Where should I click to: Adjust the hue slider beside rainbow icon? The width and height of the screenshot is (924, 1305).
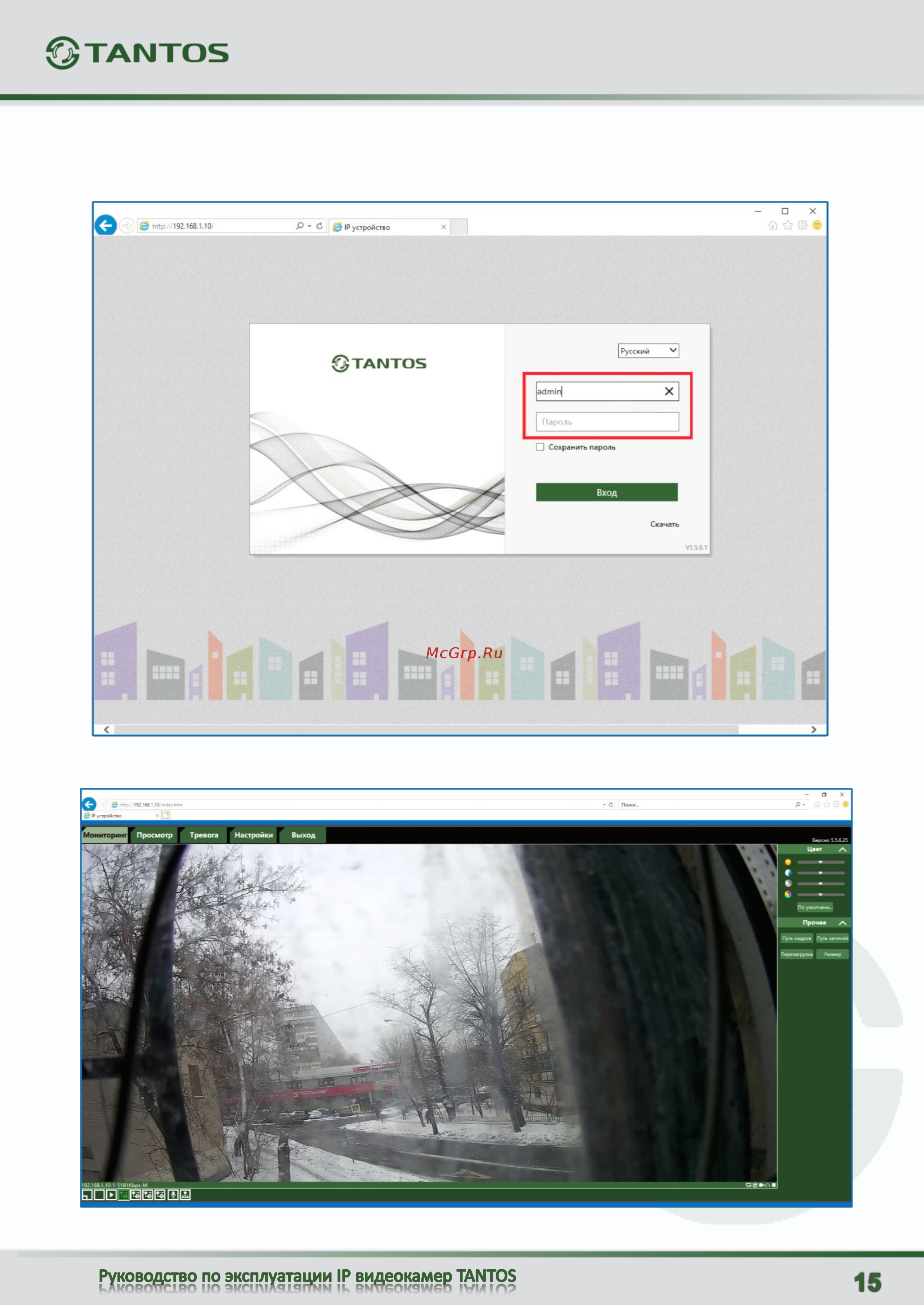(821, 895)
